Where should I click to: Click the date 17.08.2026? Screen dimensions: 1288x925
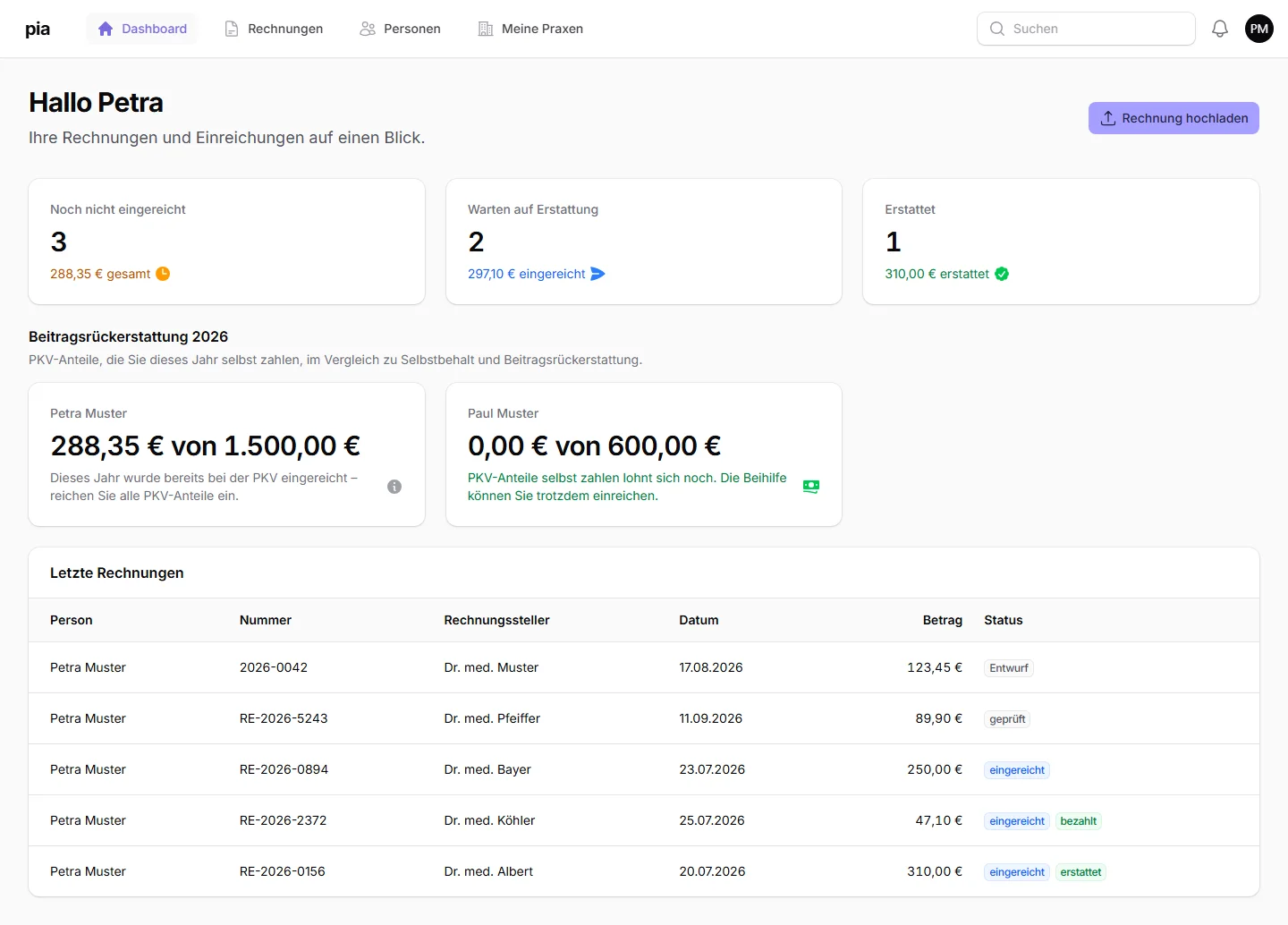click(x=711, y=667)
